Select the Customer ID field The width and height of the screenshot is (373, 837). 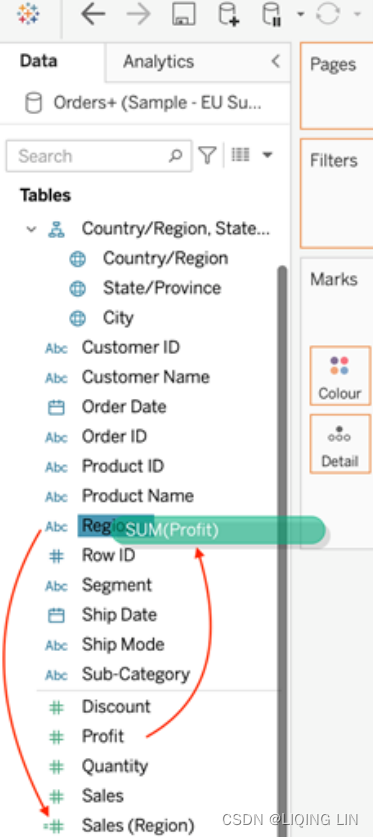pos(130,348)
